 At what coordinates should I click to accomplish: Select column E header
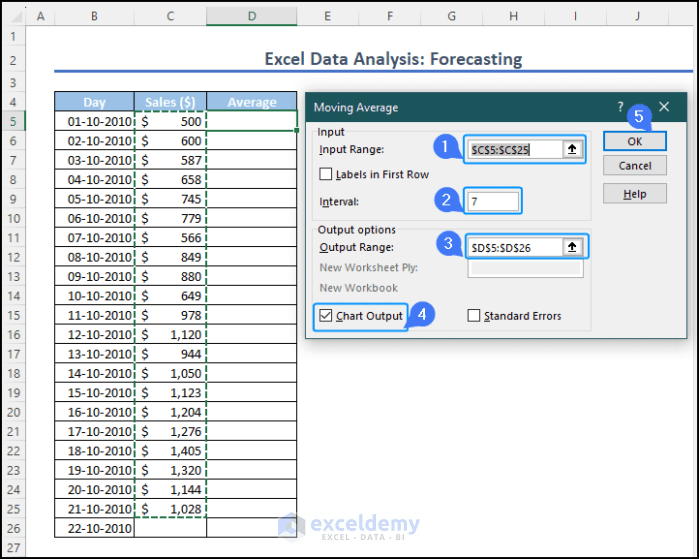click(x=327, y=16)
